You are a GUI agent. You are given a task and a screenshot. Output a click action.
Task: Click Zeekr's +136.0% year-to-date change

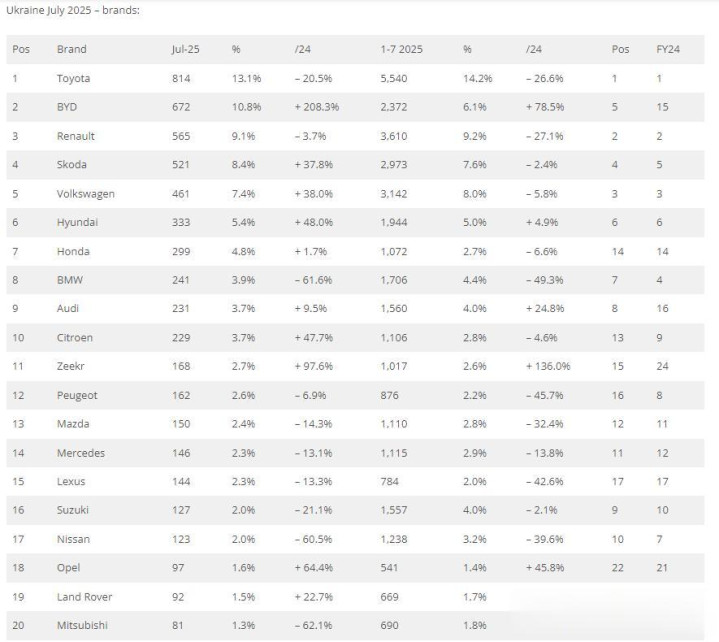548,366
